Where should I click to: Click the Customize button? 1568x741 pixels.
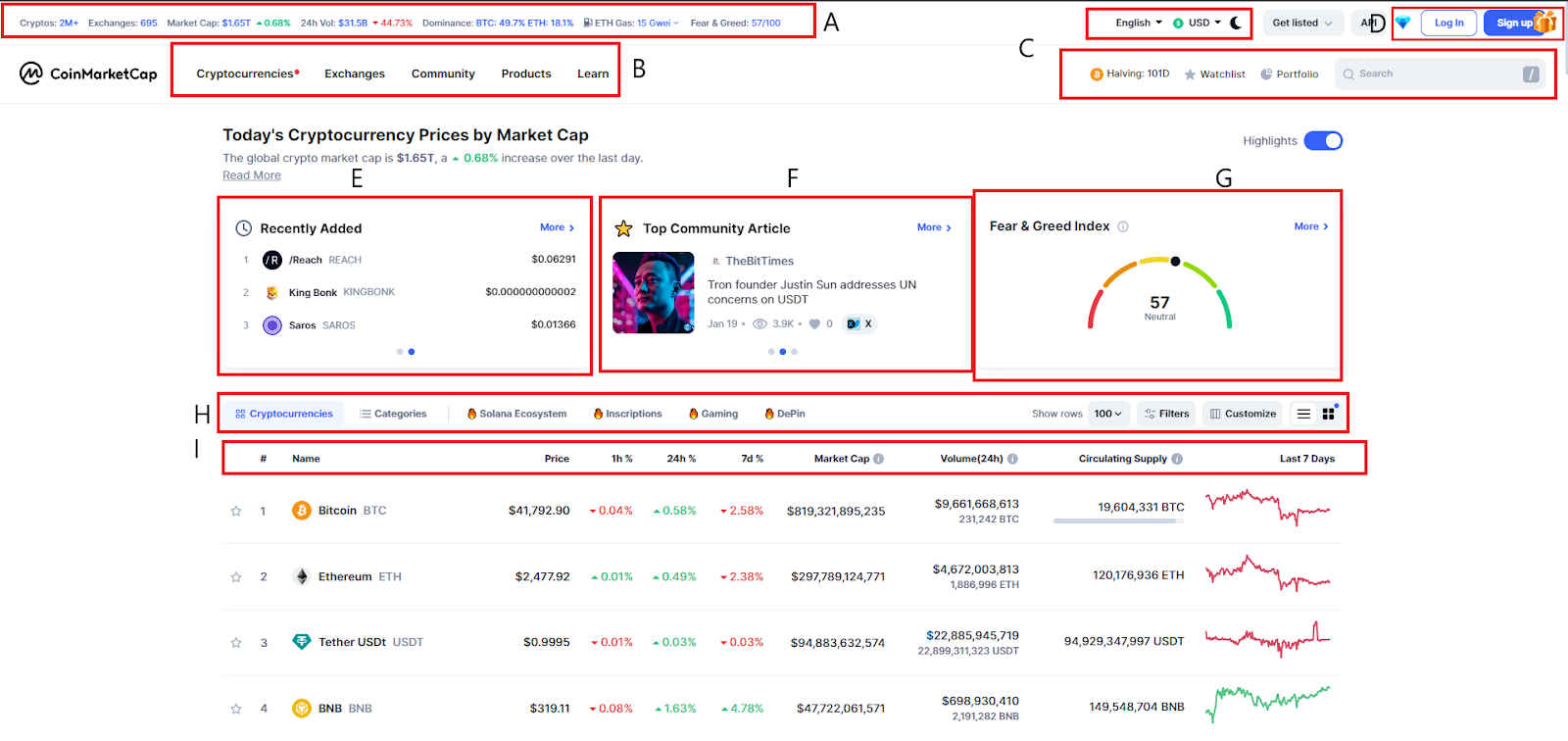click(x=1243, y=414)
